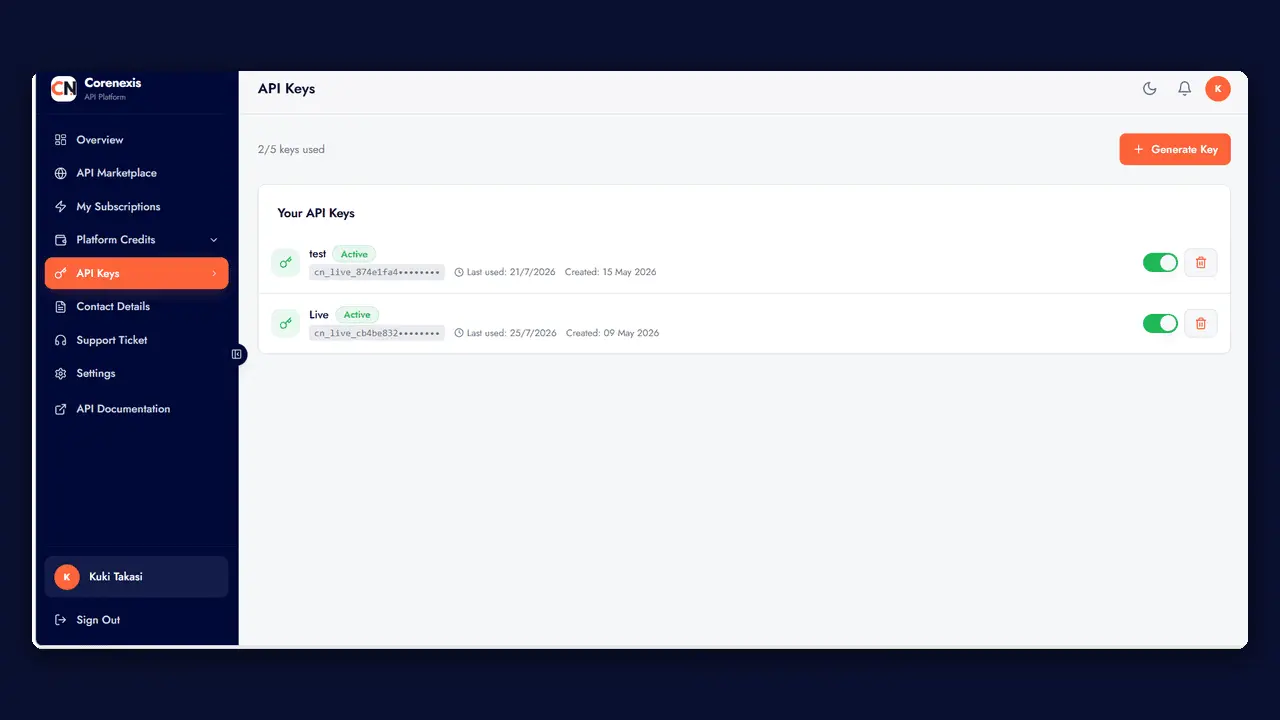Click the Sign Out arrow icon
1280x720 pixels.
tap(61, 620)
